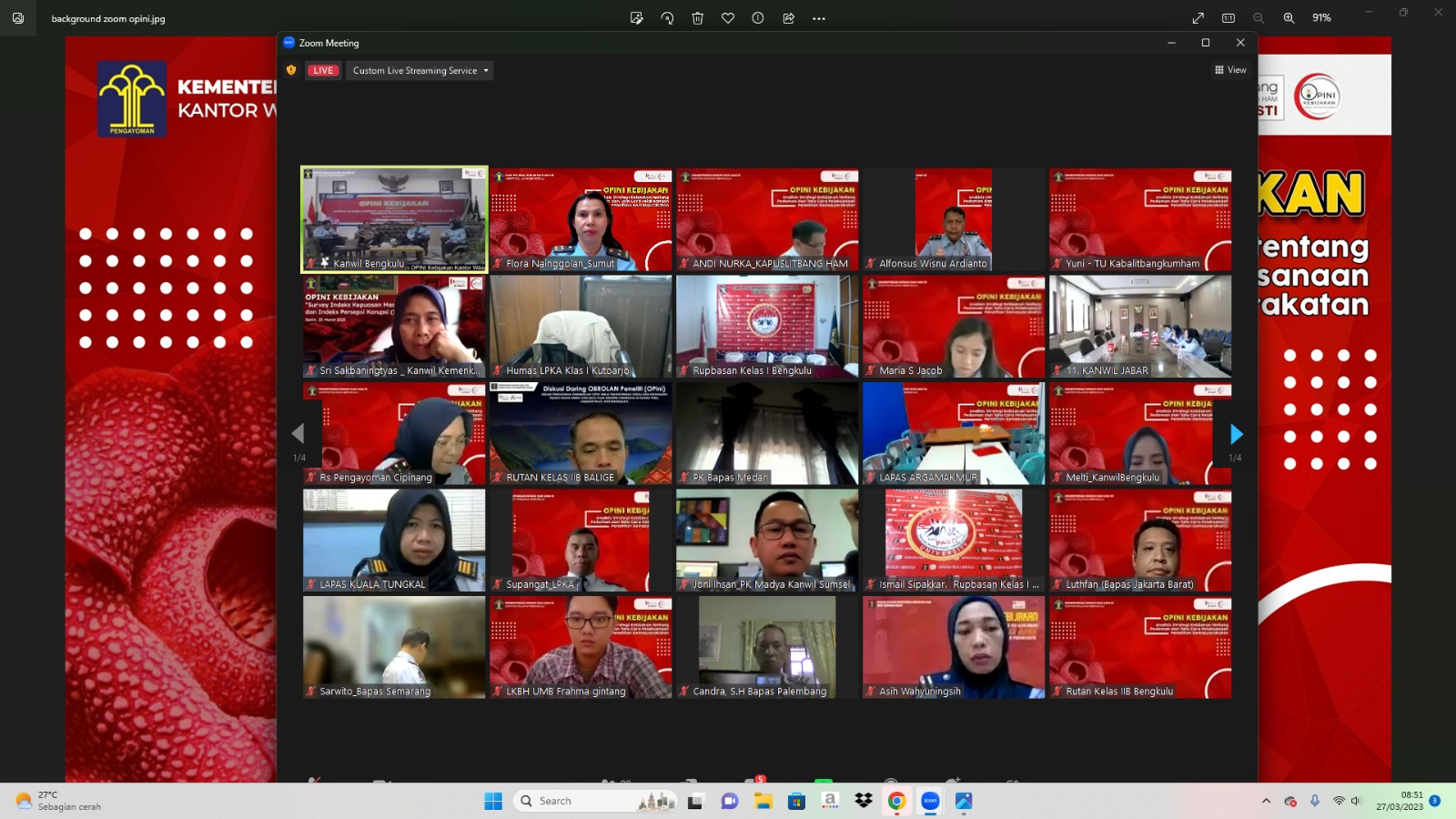Delete the image with the trash icon
This screenshot has width=1456, height=819.
[698, 18]
